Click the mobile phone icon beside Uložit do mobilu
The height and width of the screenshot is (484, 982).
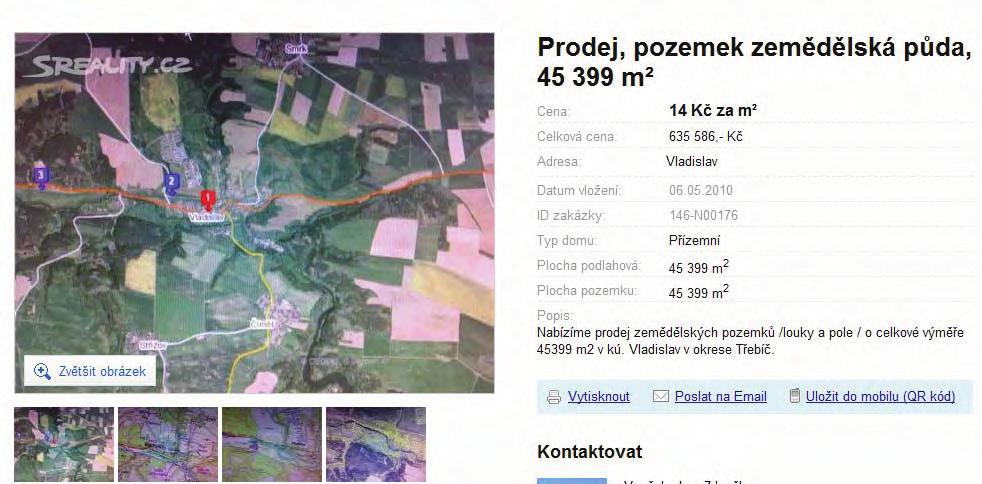(x=794, y=396)
